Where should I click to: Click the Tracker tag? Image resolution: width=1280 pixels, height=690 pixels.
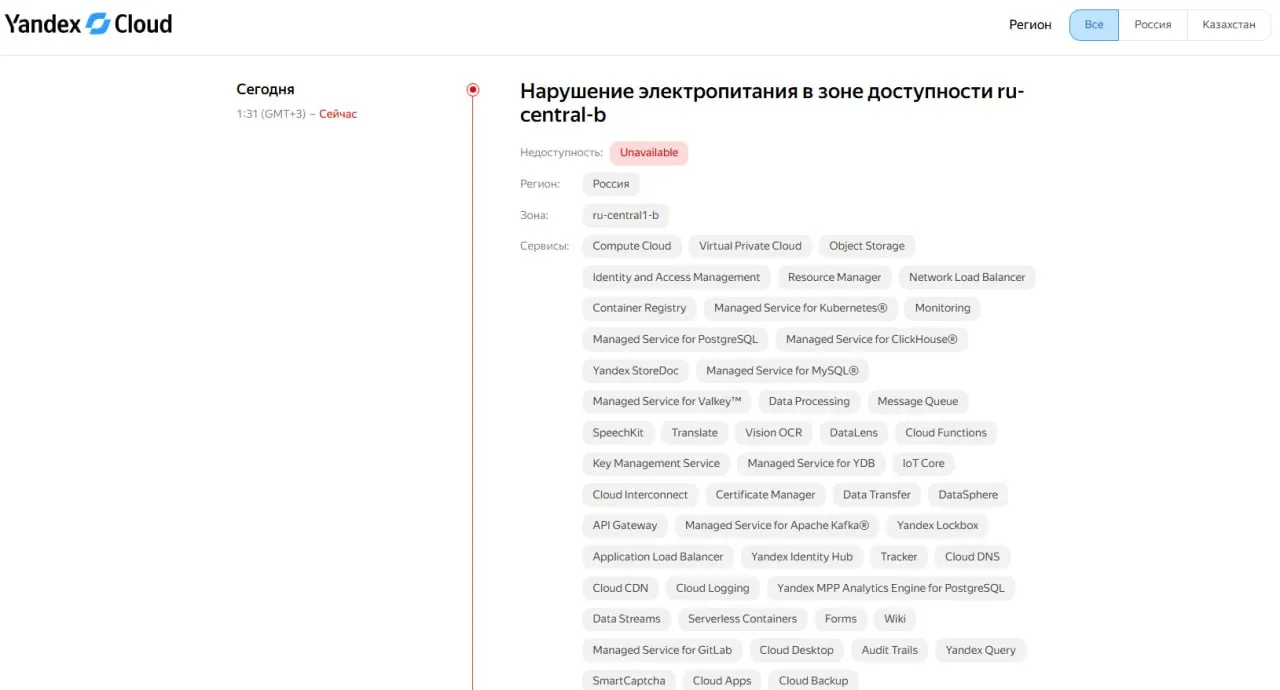[899, 556]
